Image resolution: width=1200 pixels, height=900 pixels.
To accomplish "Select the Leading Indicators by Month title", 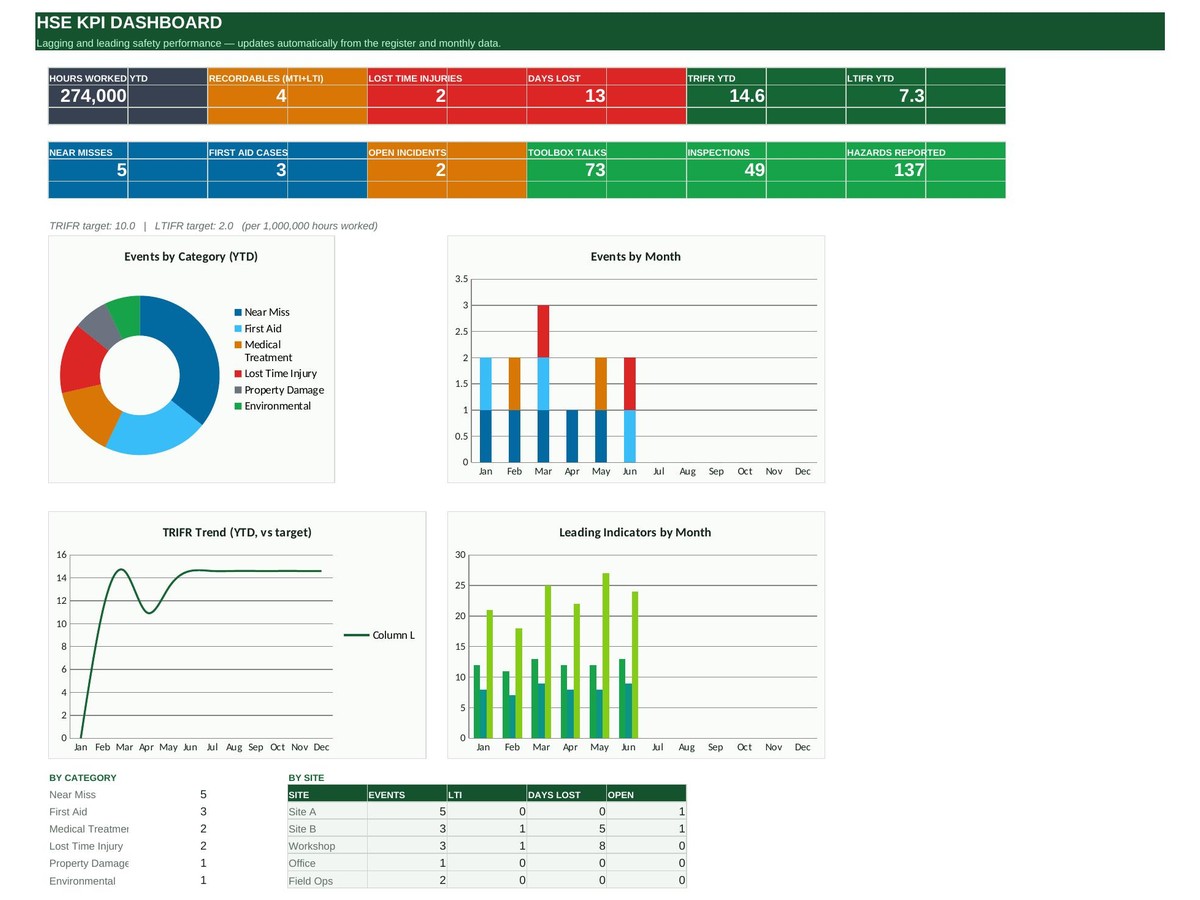I will coord(635,532).
